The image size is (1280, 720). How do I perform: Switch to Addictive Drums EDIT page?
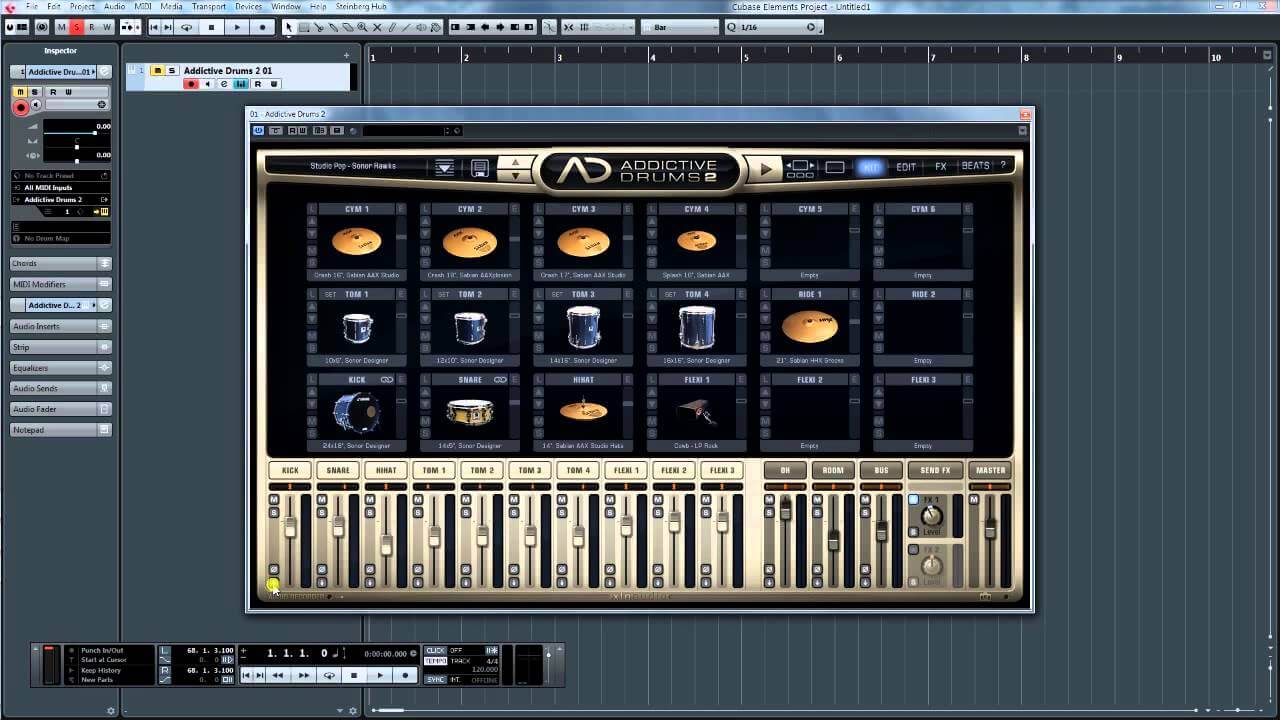click(906, 167)
